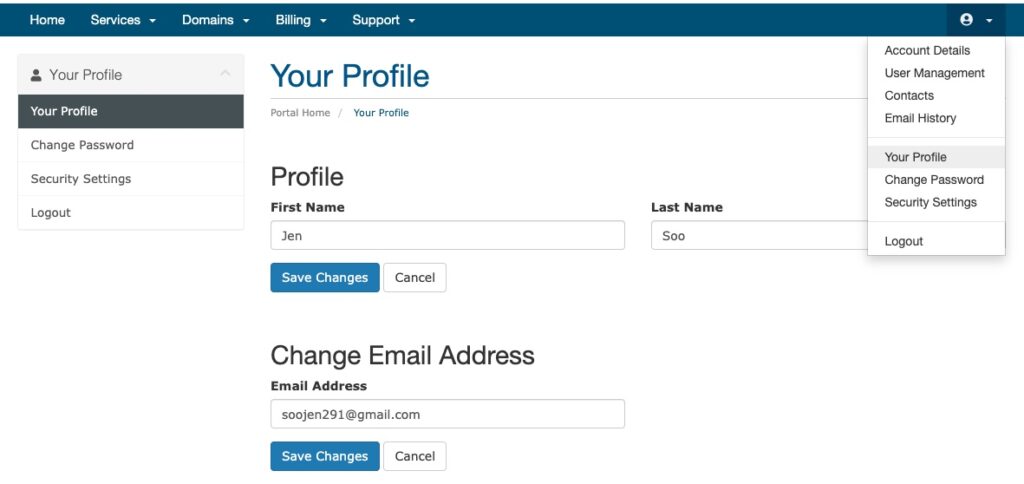Open Email History from account menu

point(920,118)
